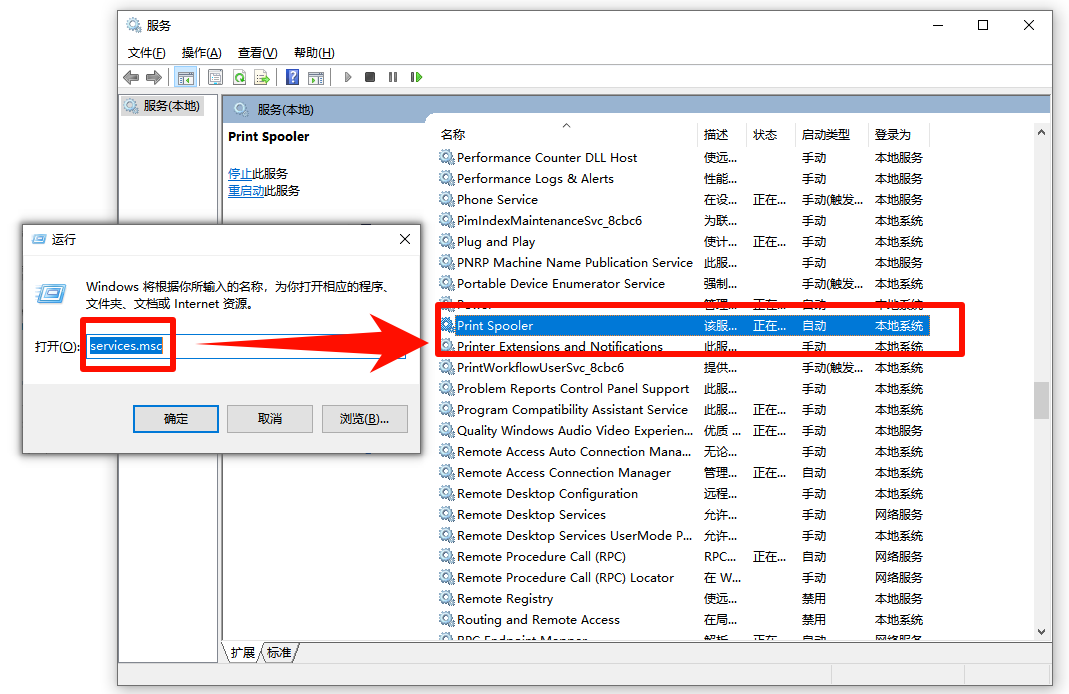
Task: Start the service with the play icon
Action: [x=348, y=77]
